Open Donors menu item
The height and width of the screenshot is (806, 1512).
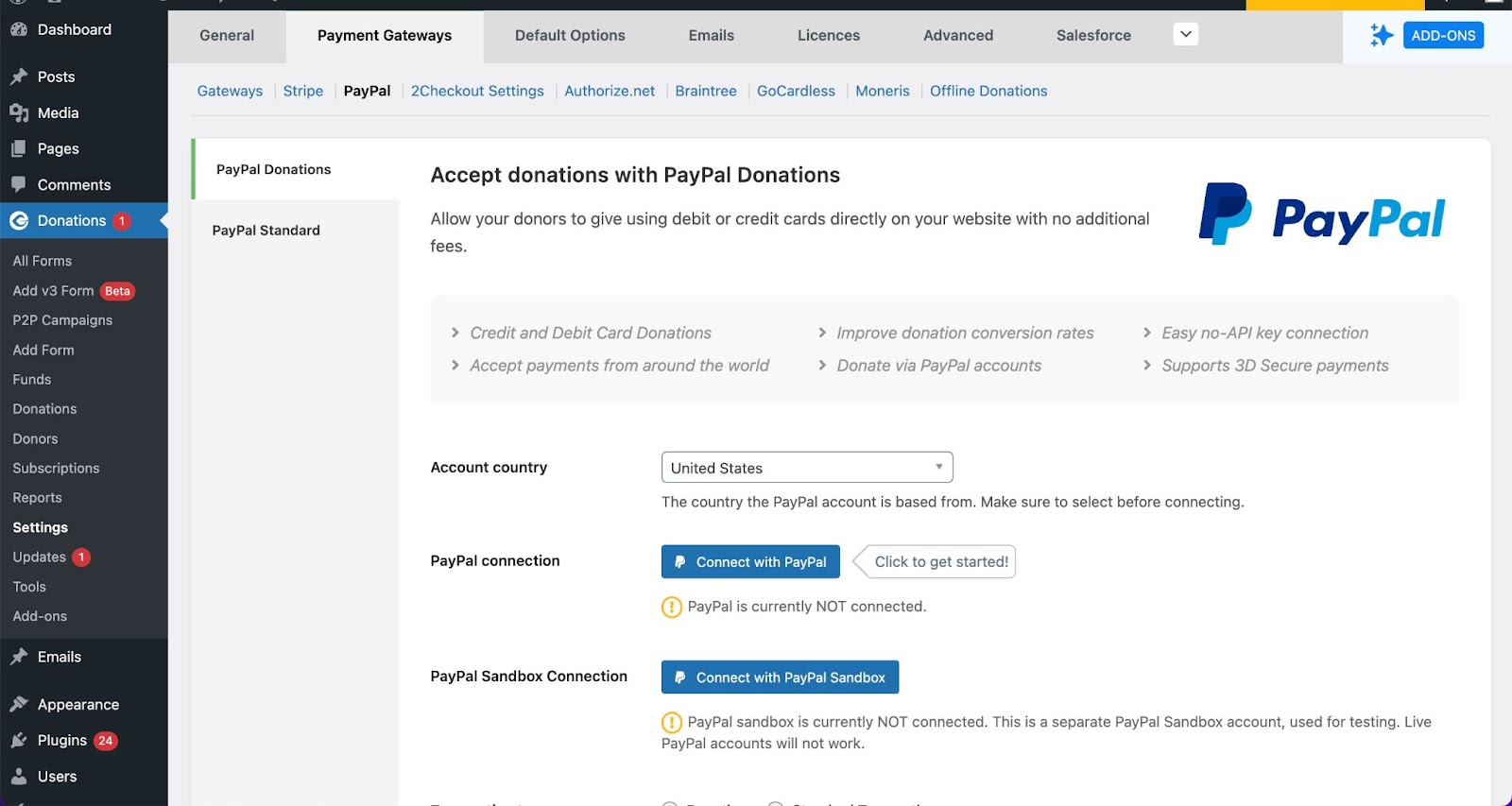click(35, 439)
